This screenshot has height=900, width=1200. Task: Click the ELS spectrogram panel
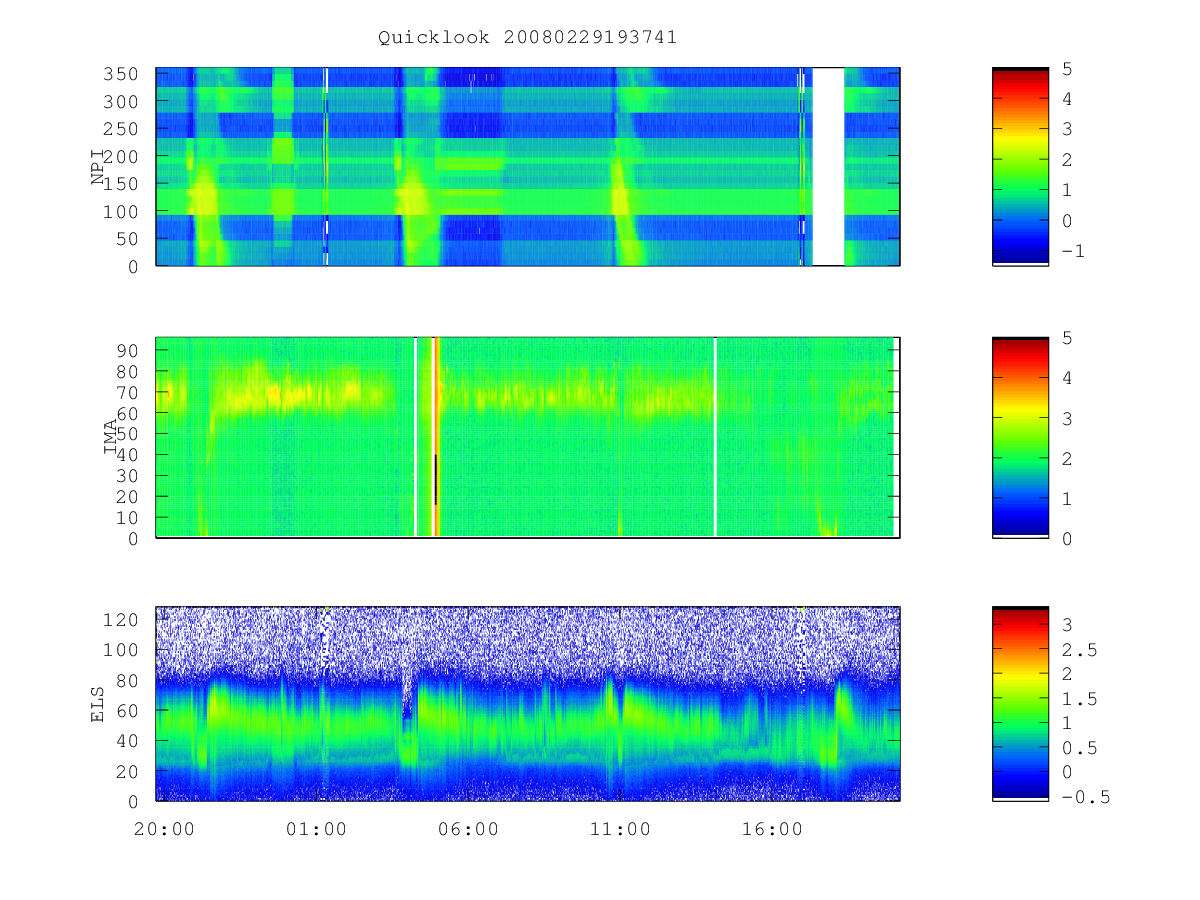[528, 704]
